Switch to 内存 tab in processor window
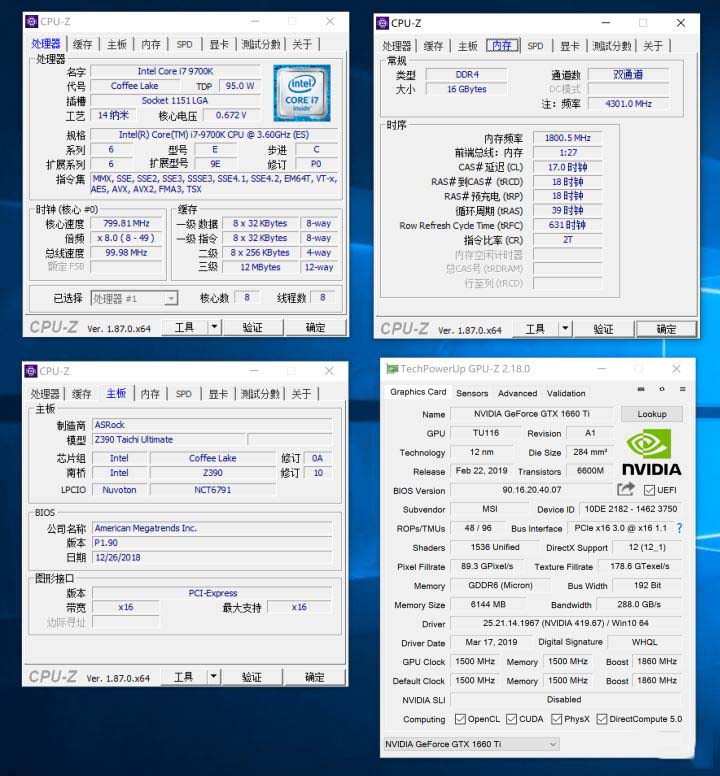Viewport: 720px width, 776px height. 151,45
